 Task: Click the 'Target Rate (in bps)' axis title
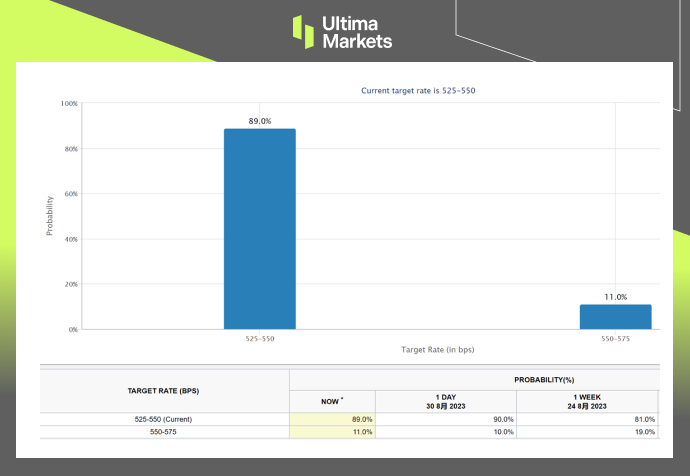(438, 350)
